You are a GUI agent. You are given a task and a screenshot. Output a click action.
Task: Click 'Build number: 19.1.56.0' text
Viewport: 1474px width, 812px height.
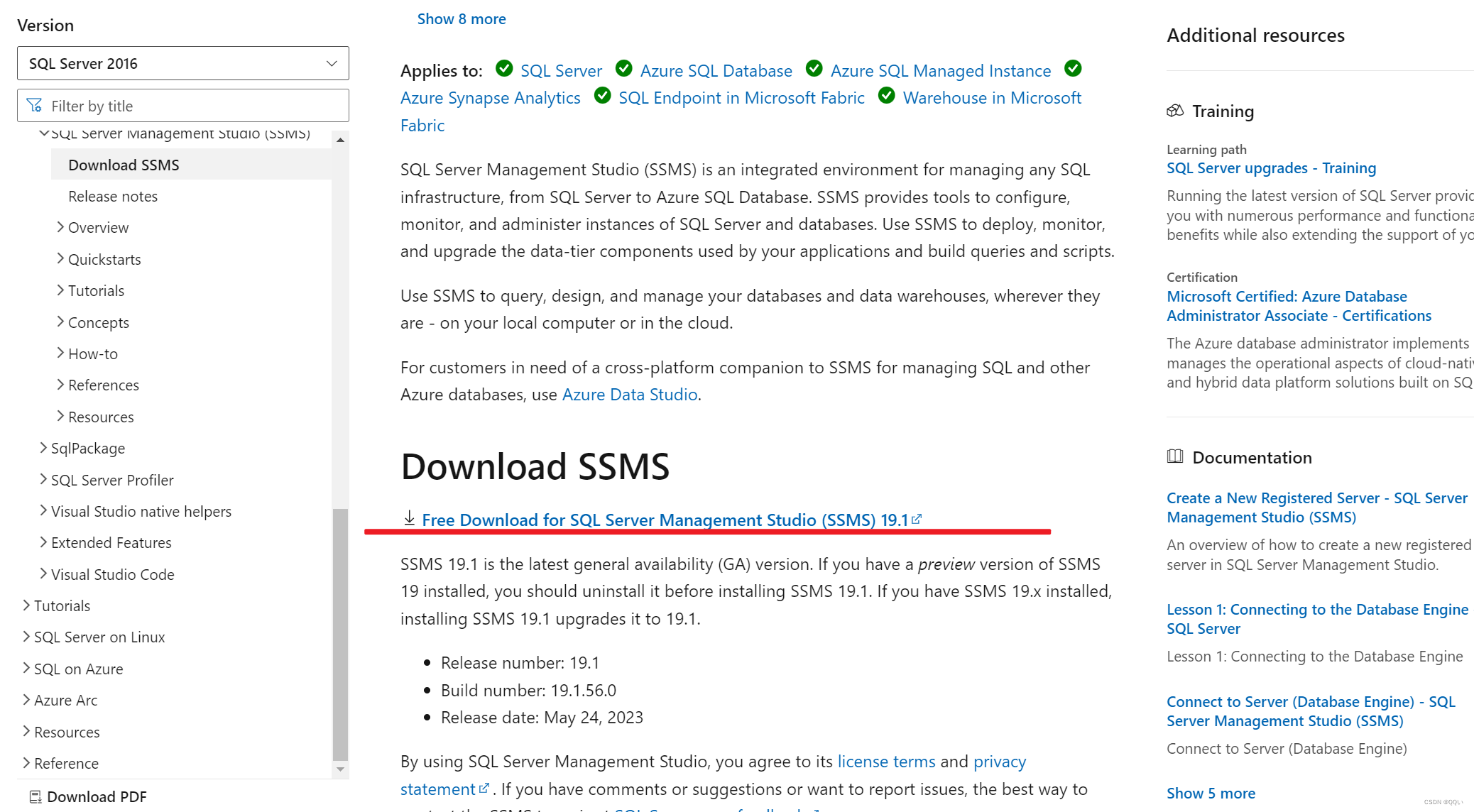528,691
